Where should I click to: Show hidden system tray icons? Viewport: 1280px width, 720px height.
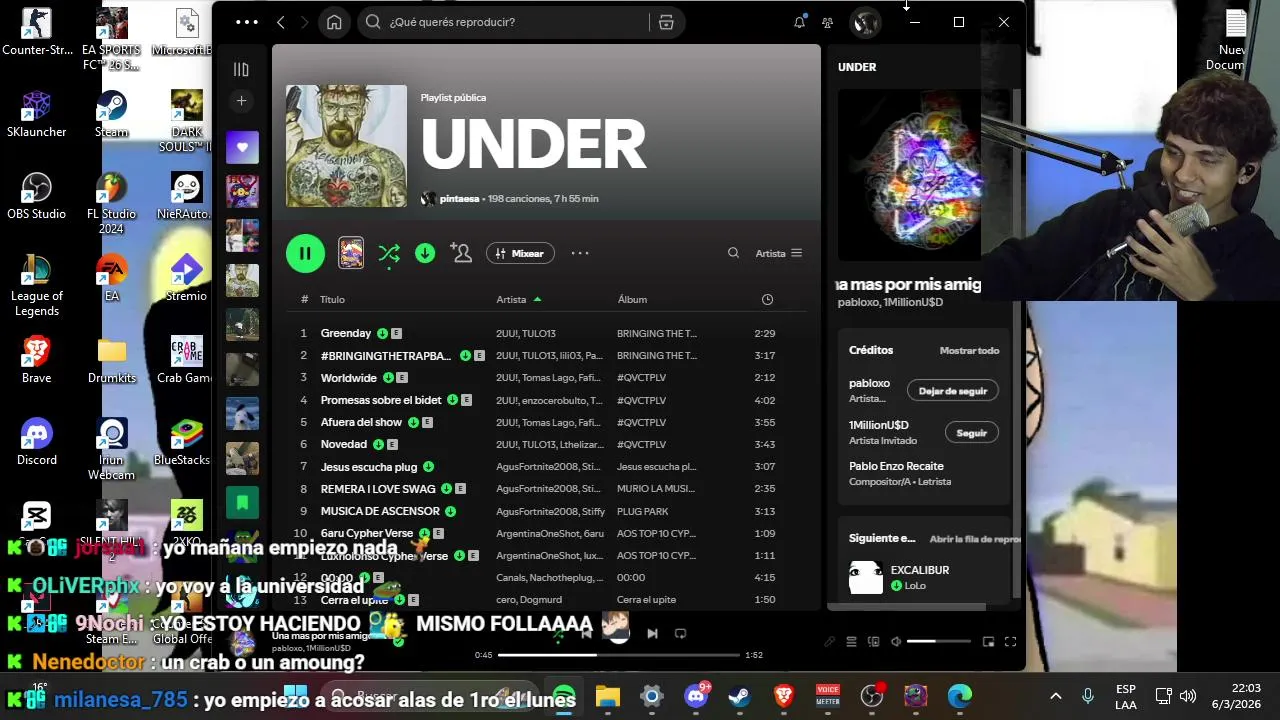tap(1055, 696)
